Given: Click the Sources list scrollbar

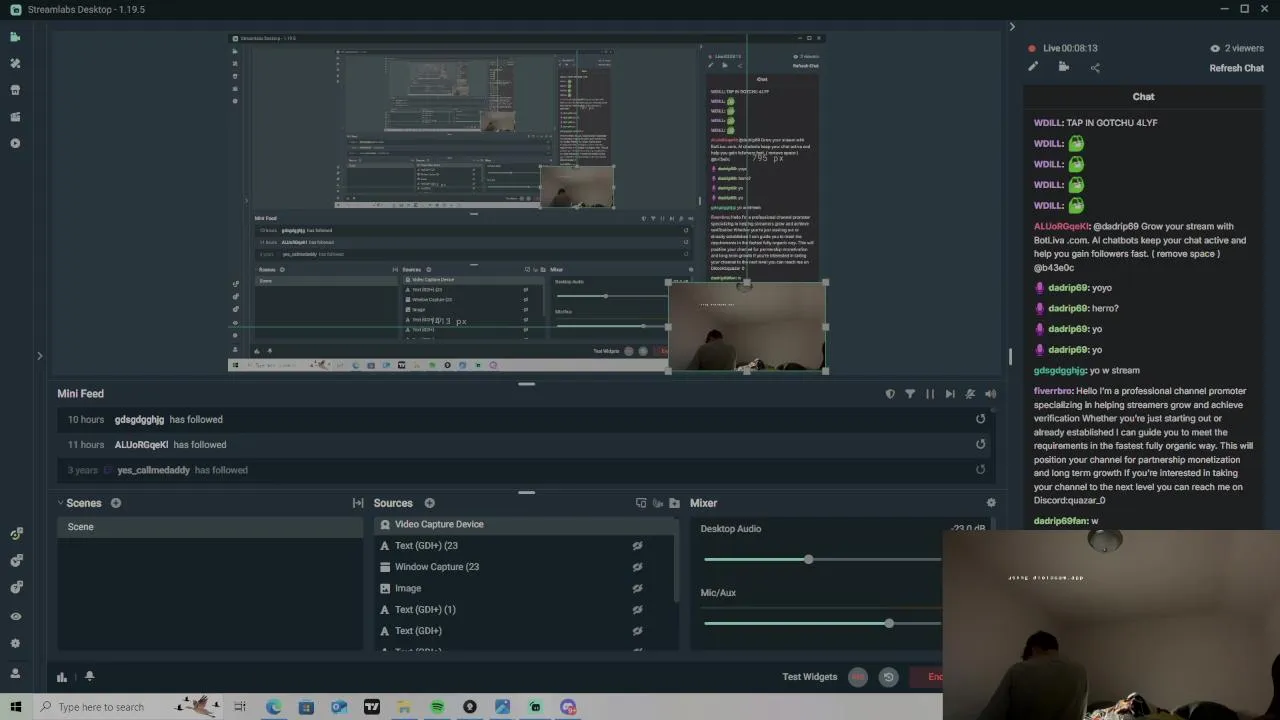Looking at the screenshot, I should pos(678,560).
